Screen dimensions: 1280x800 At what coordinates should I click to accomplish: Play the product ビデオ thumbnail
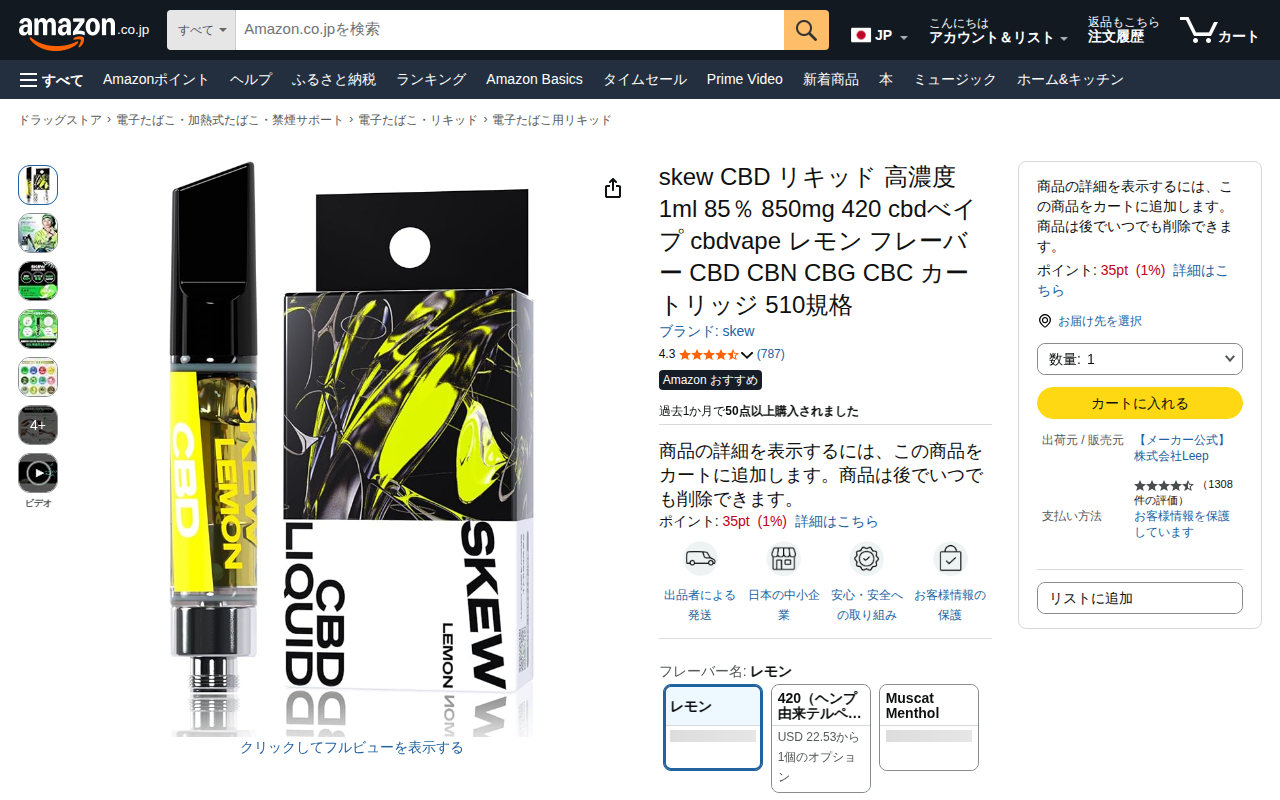[x=38, y=473]
